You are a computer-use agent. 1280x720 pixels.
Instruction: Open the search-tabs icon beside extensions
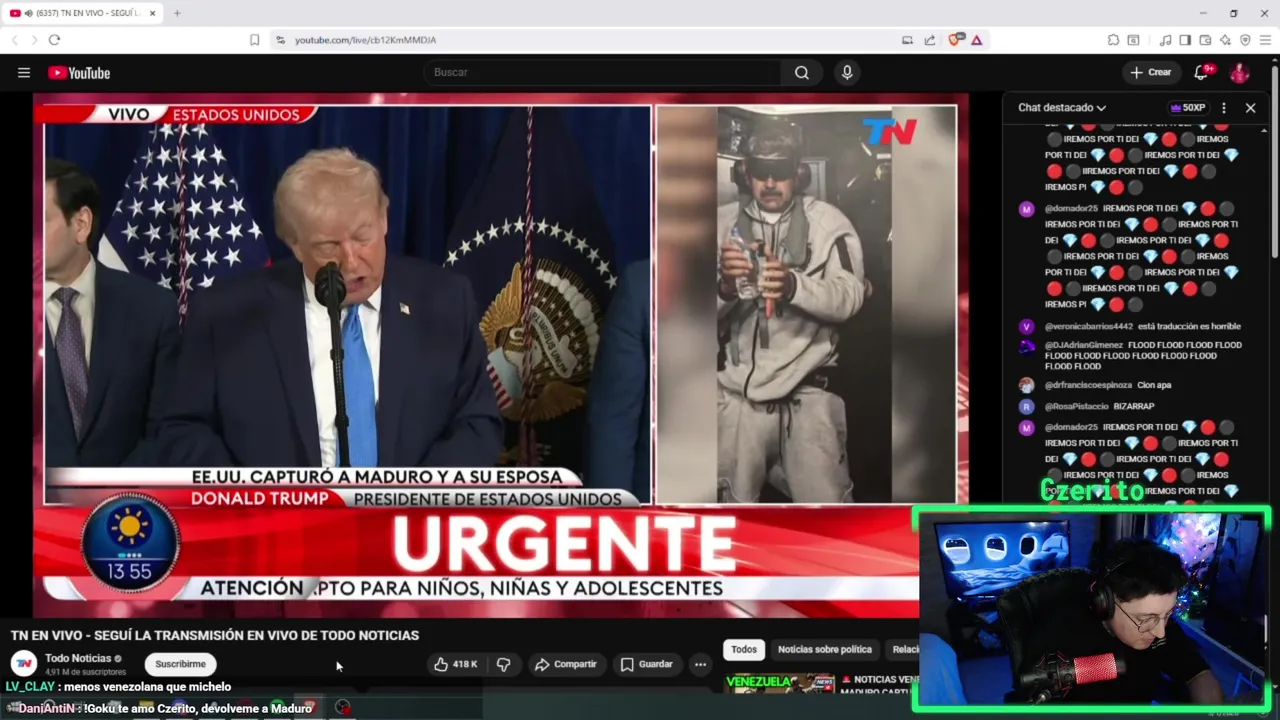(x=1133, y=40)
